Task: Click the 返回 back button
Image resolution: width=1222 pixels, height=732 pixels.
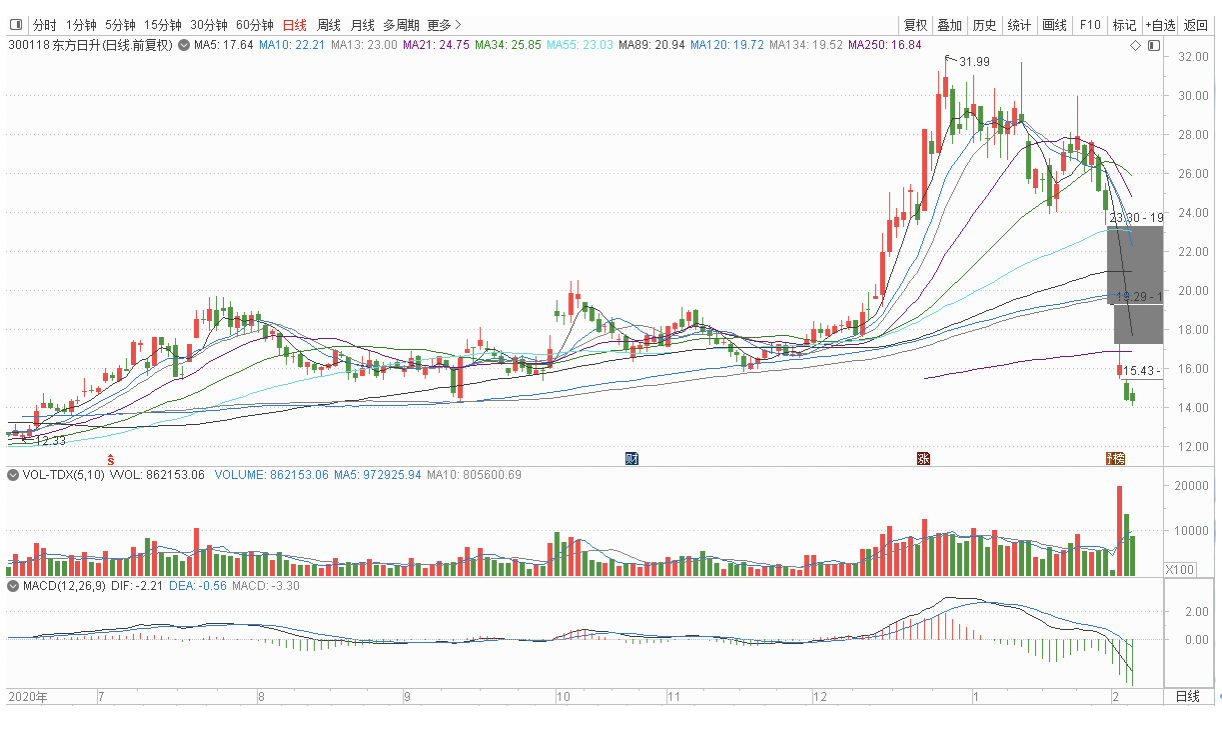Action: [1196, 25]
